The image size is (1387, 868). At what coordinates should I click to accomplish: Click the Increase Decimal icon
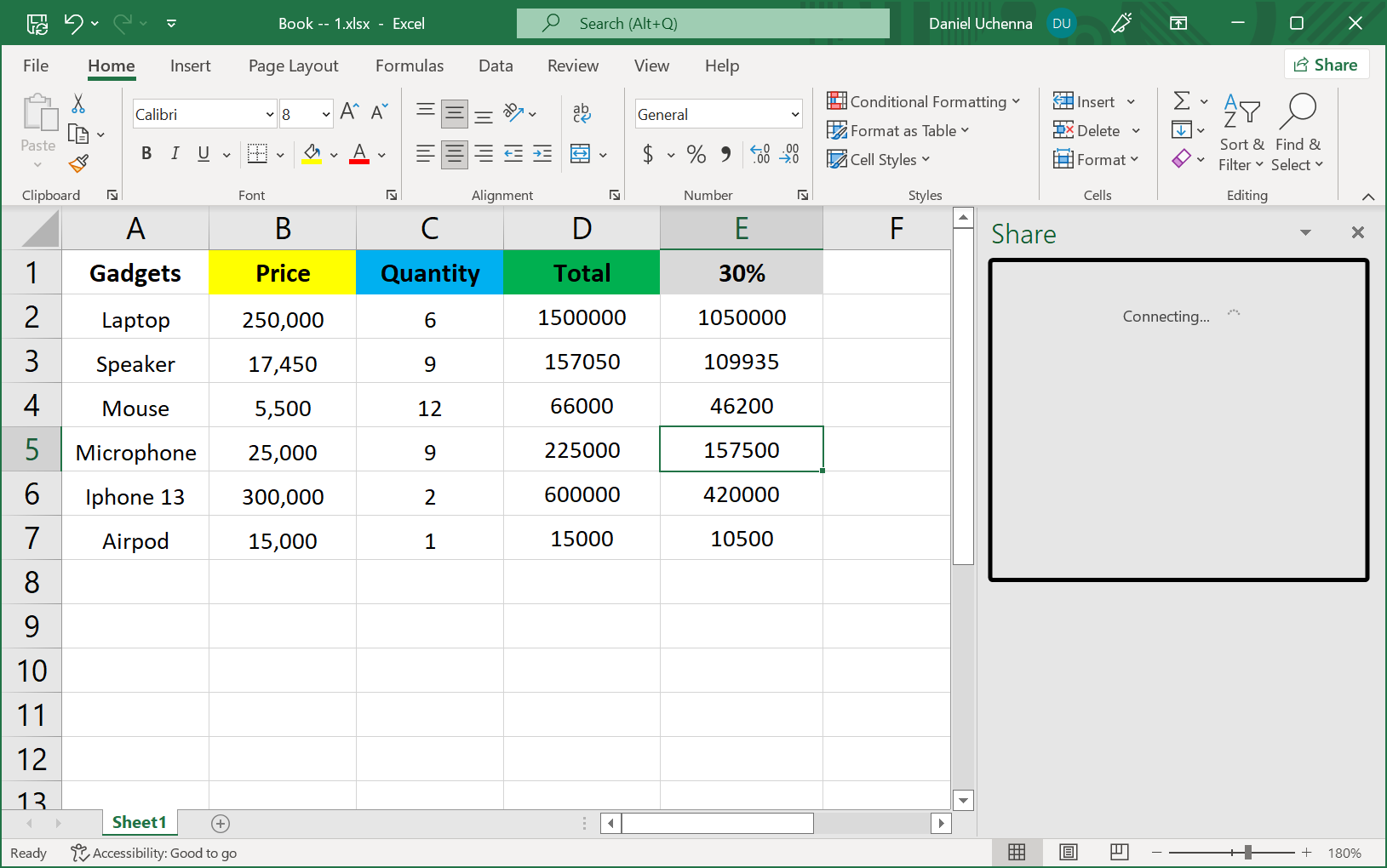(x=759, y=154)
